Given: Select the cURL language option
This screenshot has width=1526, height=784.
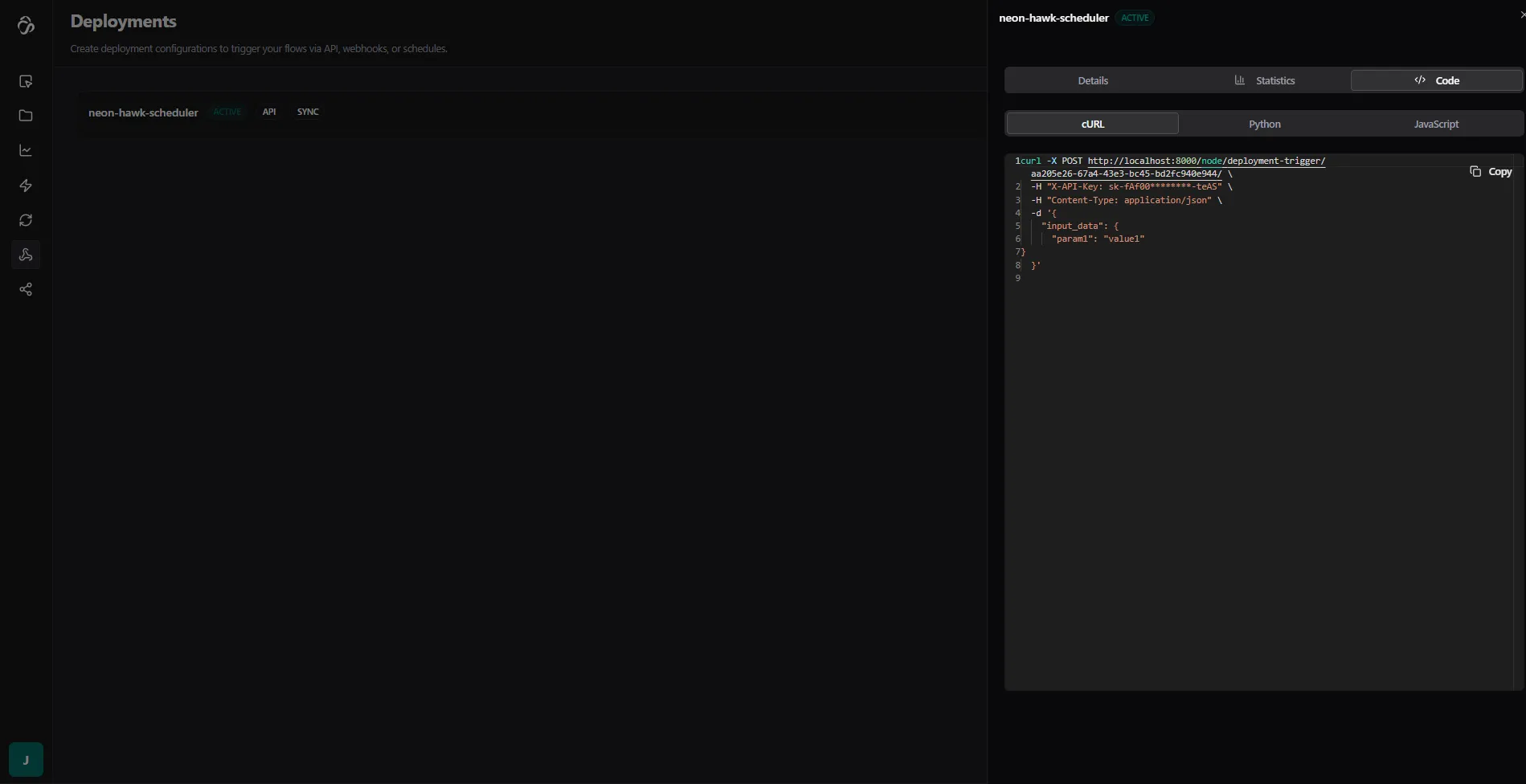Looking at the screenshot, I should point(1092,124).
